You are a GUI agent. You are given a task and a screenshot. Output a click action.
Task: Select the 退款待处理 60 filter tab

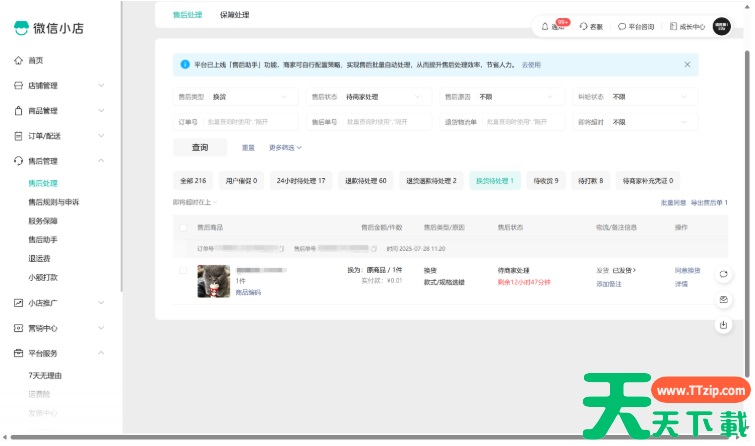coord(366,181)
